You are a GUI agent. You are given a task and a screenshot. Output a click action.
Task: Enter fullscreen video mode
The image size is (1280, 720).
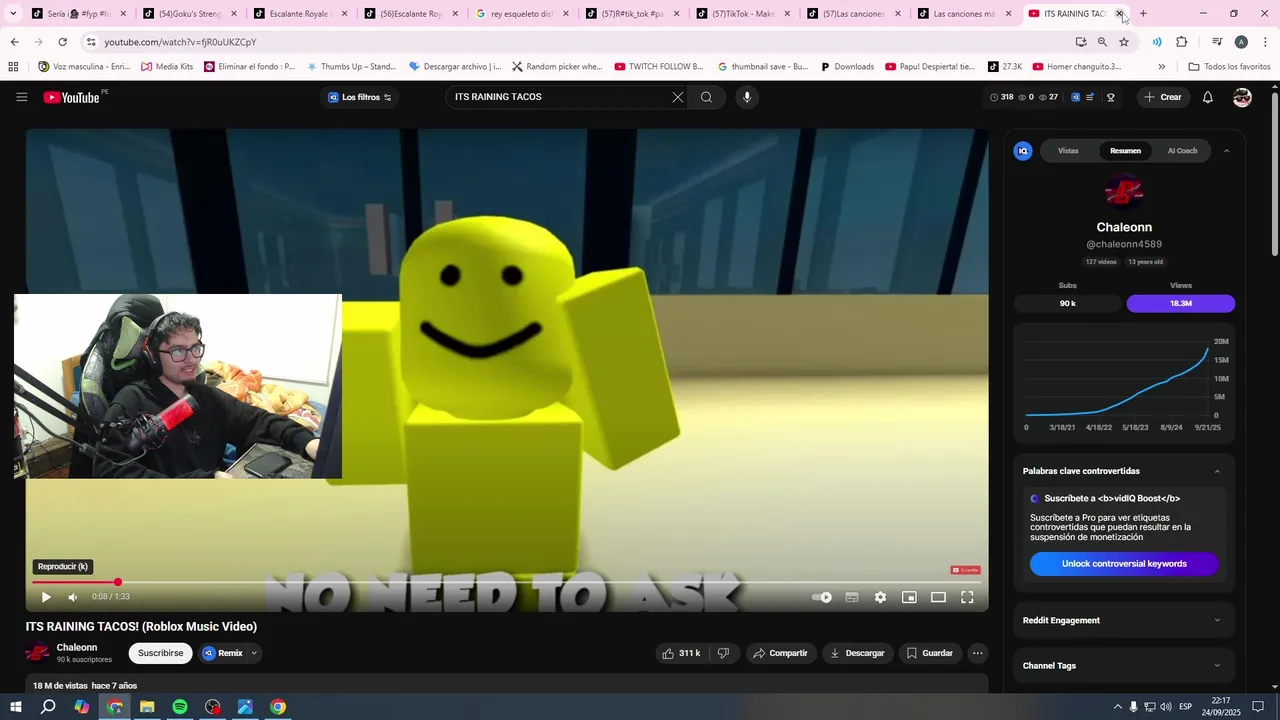click(967, 597)
